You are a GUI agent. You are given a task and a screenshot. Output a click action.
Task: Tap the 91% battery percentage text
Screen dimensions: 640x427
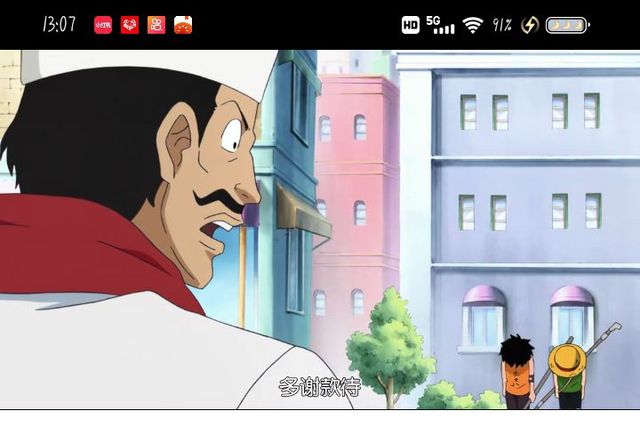(502, 25)
